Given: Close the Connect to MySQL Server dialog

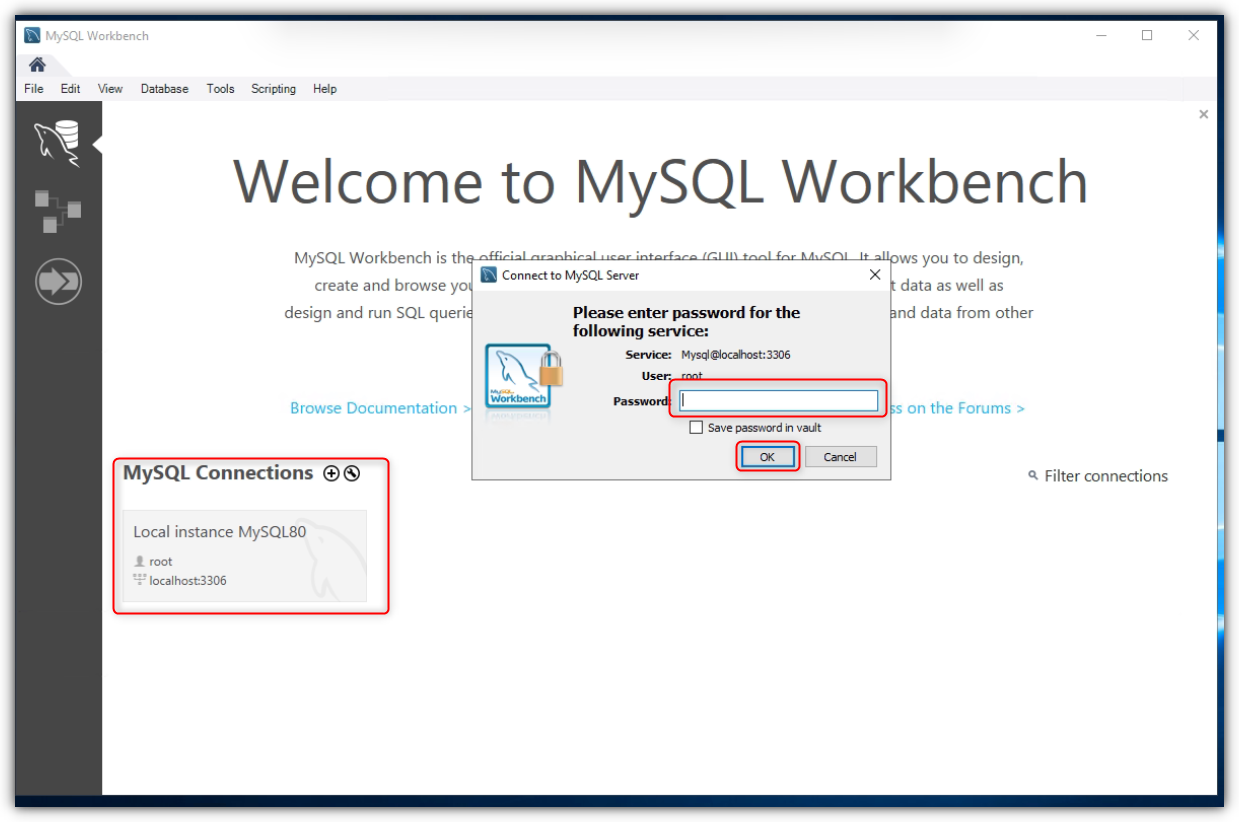Looking at the screenshot, I should coord(875,275).
